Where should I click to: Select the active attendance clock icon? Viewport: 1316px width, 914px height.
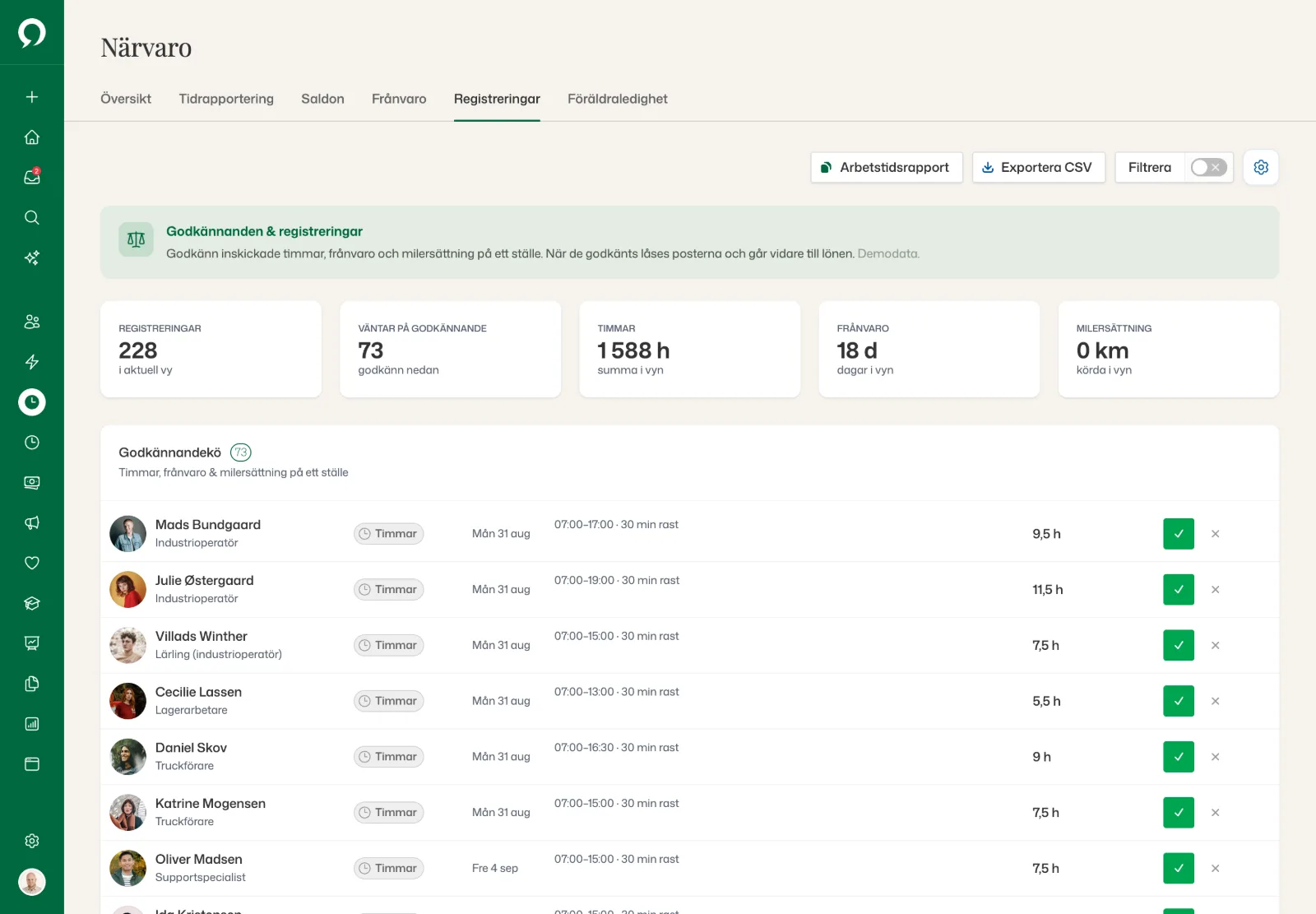tap(32, 402)
